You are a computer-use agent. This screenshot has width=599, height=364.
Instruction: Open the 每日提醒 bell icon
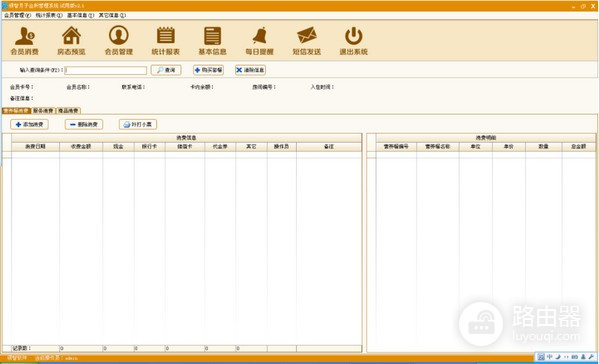[259, 41]
